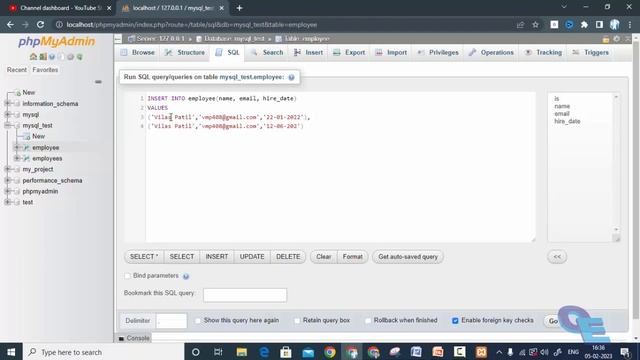This screenshot has width=640, height=360.
Task: Select hire_date in the columns list
Action: (x=567, y=121)
